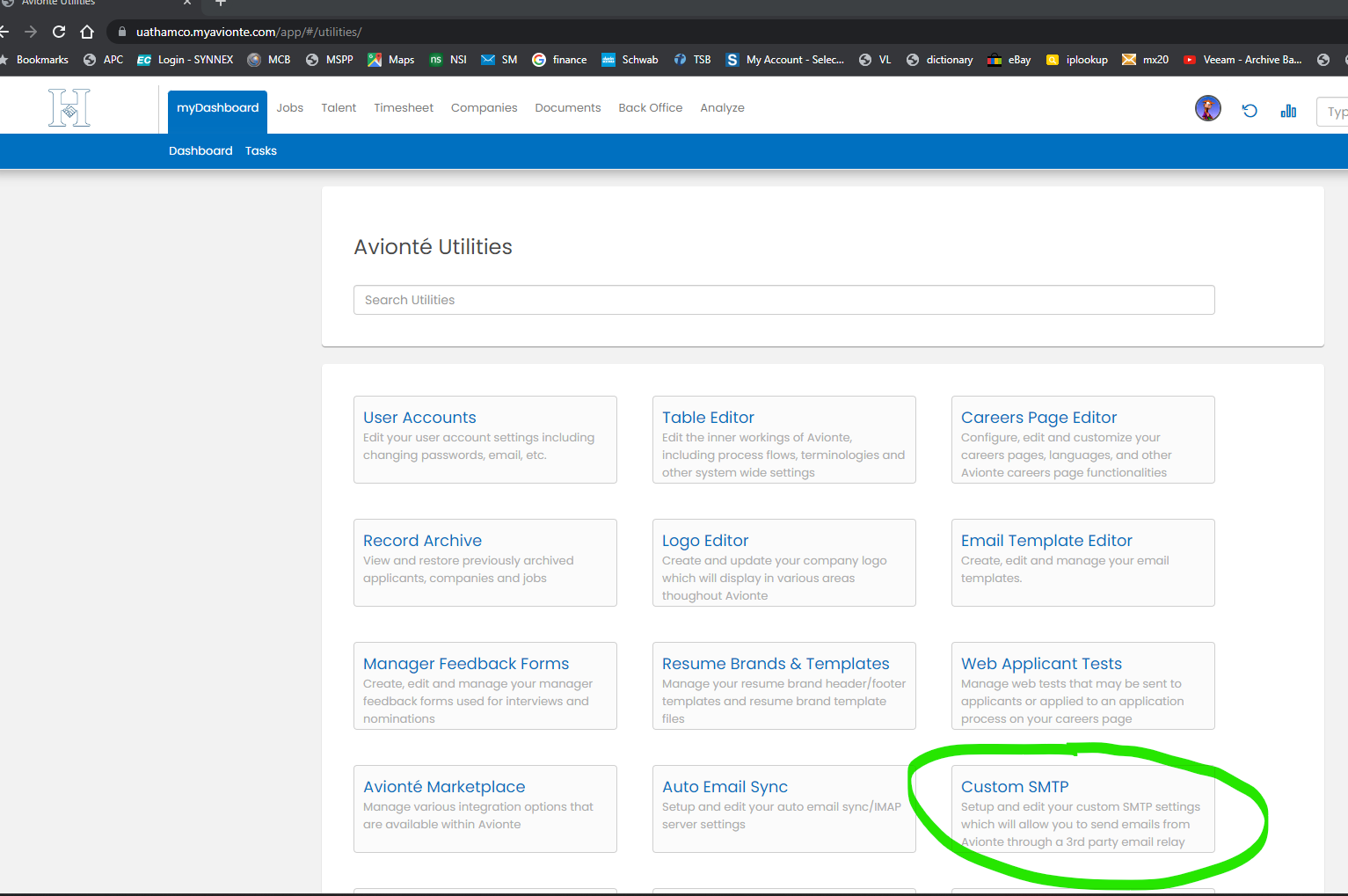Click the browser forward arrow
Image resolution: width=1348 pixels, height=896 pixels.
point(31,32)
